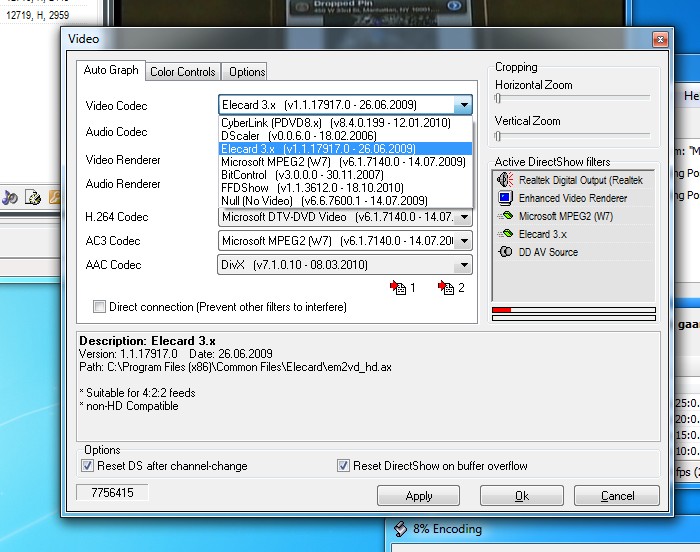
Task: Choose CyberLink (PDVD8.x) from codec list
Action: (345, 123)
